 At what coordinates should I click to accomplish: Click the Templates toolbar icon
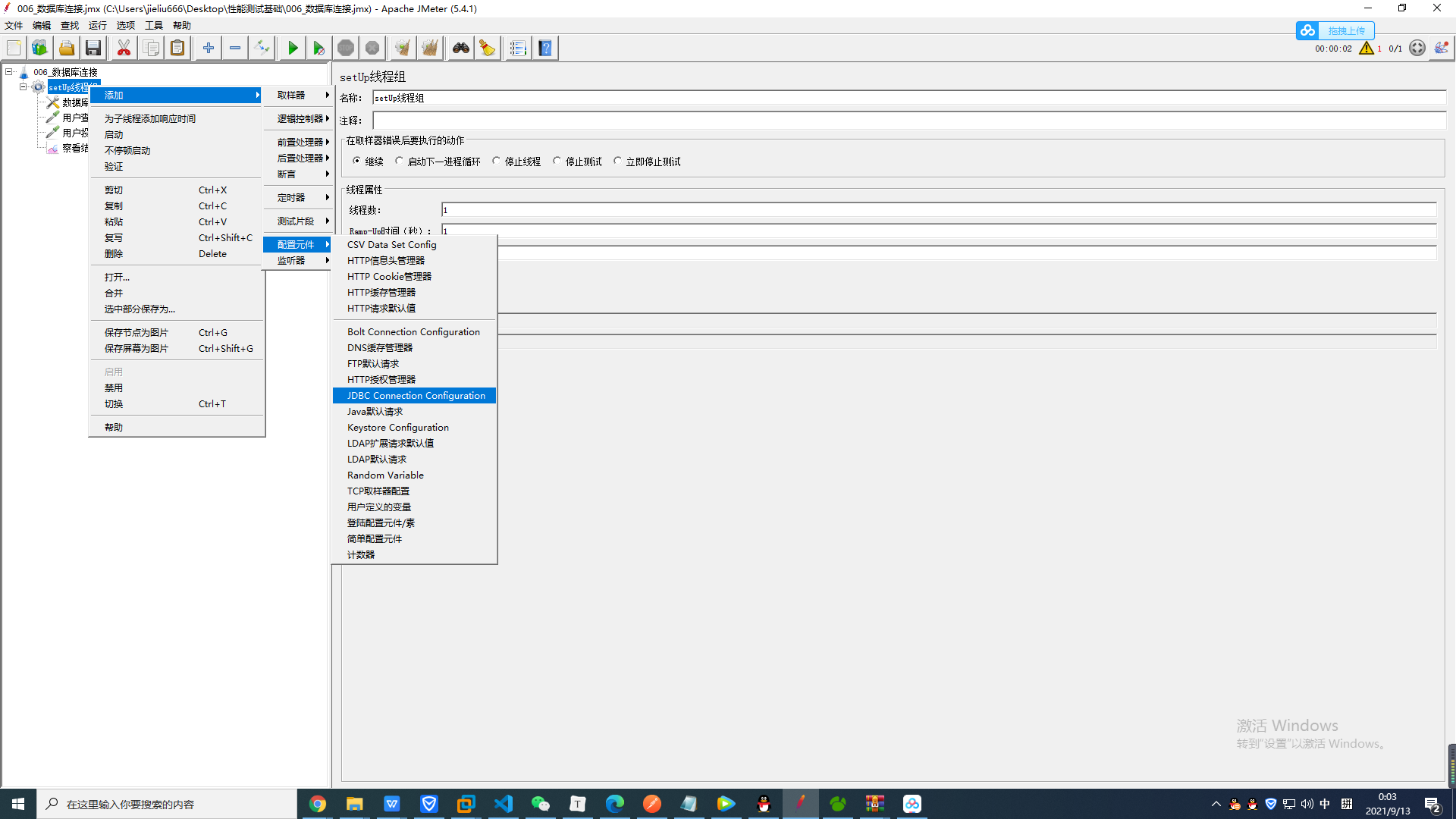point(39,49)
